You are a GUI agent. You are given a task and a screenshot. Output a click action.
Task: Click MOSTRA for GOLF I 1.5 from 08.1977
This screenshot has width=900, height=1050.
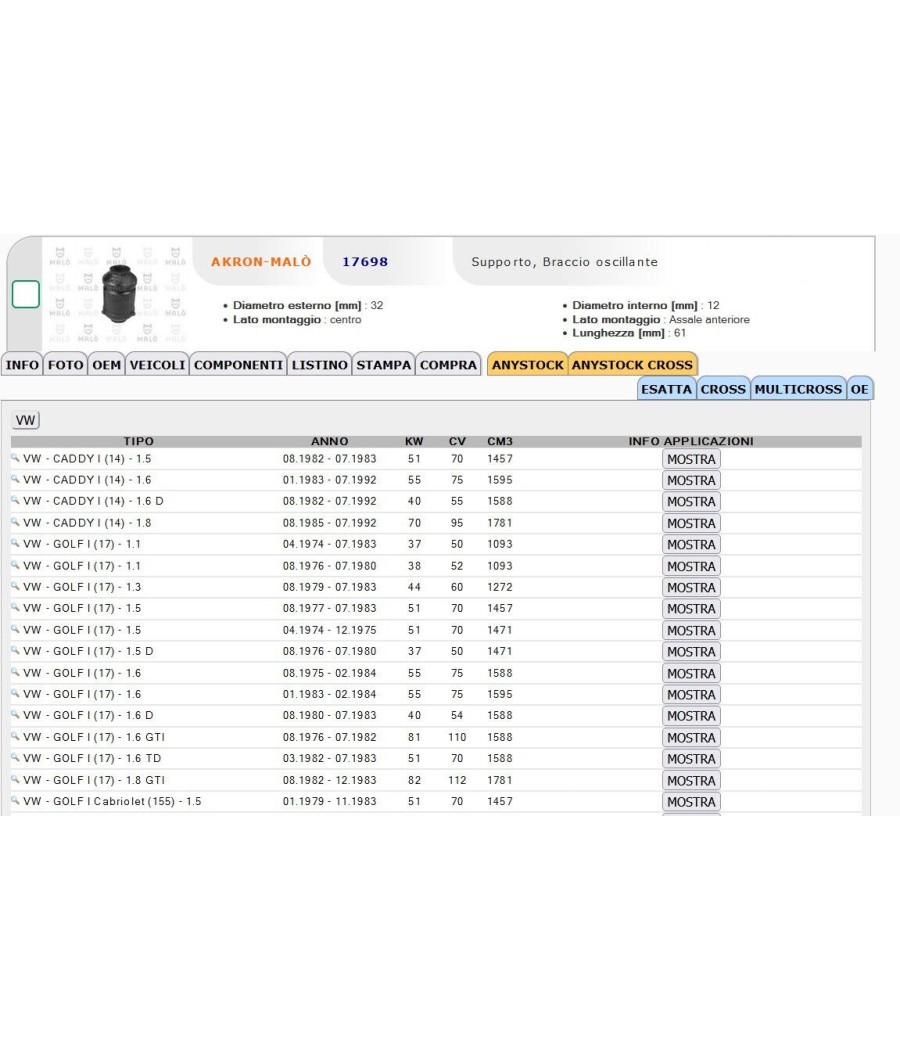pyautogui.click(x=691, y=609)
